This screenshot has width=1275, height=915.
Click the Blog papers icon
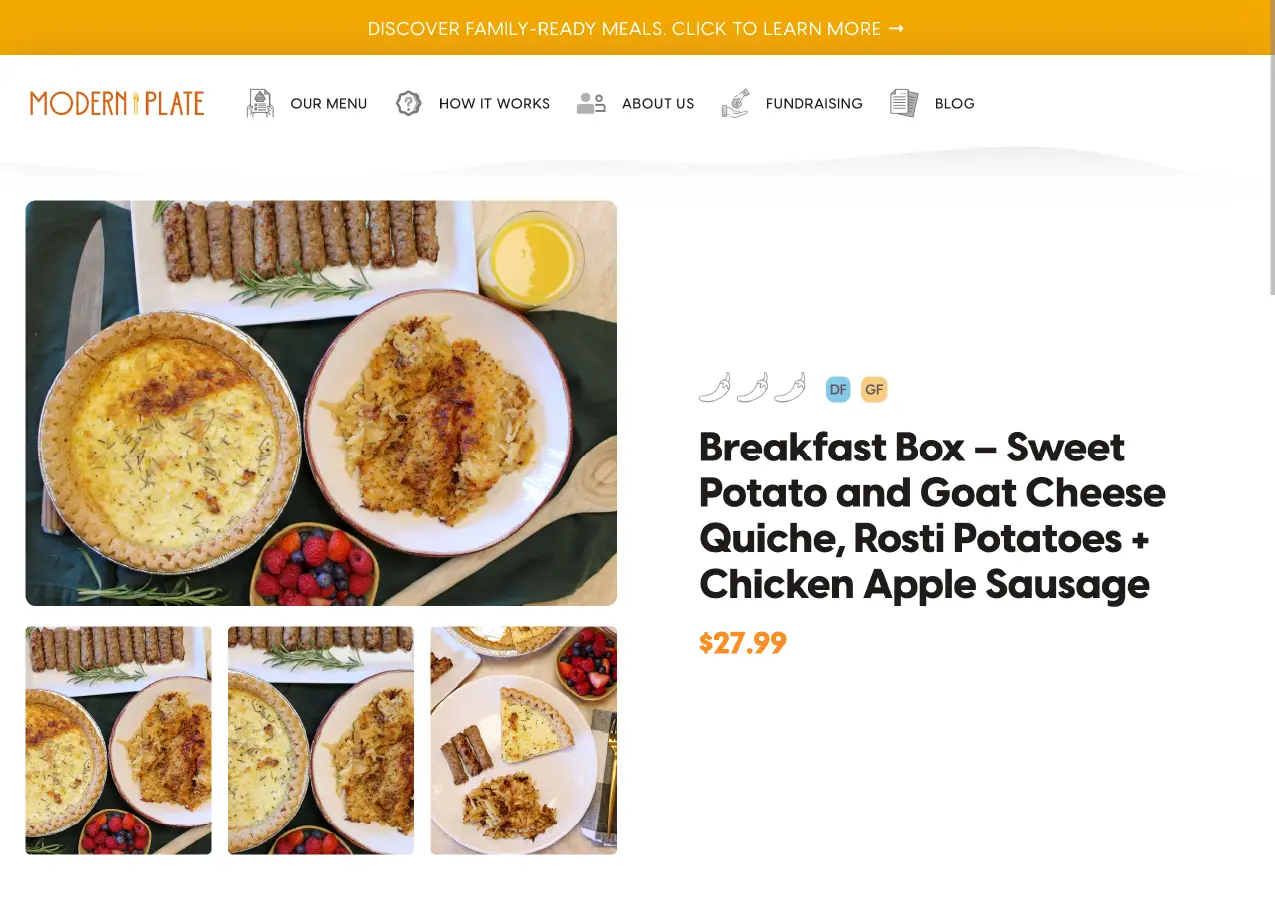(903, 102)
